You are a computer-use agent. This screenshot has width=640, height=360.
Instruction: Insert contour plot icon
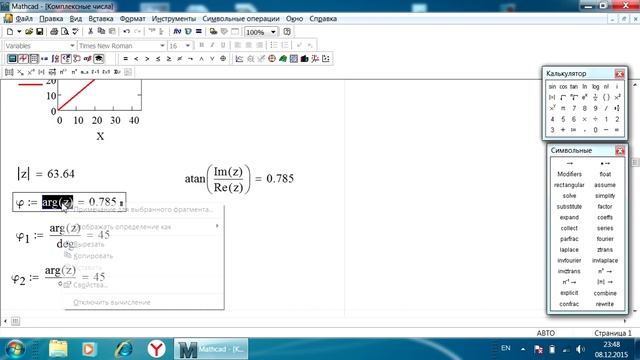coord(294,59)
